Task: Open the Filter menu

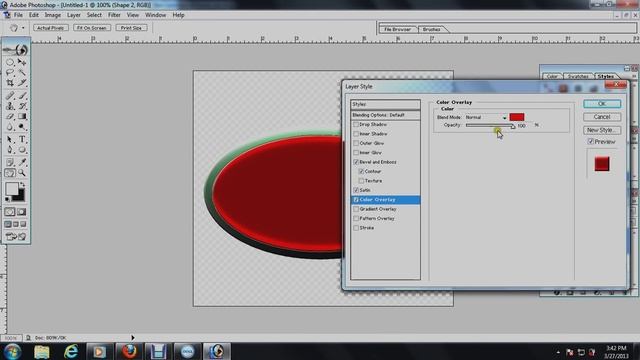Action: click(114, 15)
